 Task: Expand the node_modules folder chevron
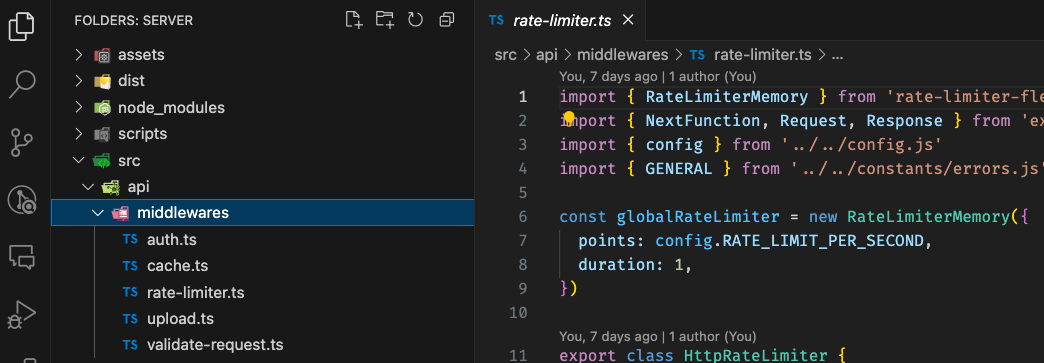[79, 108]
